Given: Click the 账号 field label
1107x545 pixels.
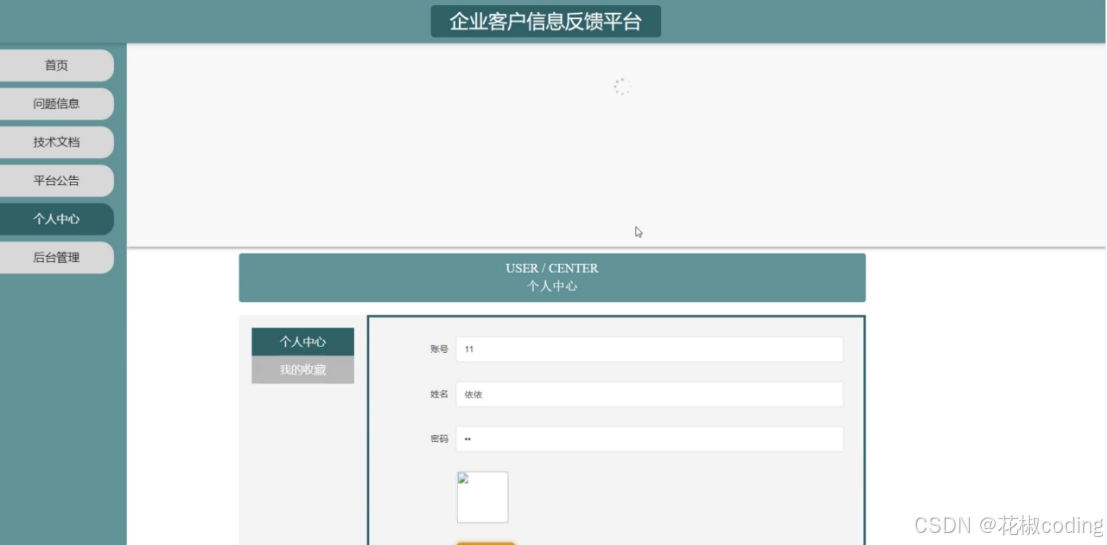Looking at the screenshot, I should coord(439,349).
